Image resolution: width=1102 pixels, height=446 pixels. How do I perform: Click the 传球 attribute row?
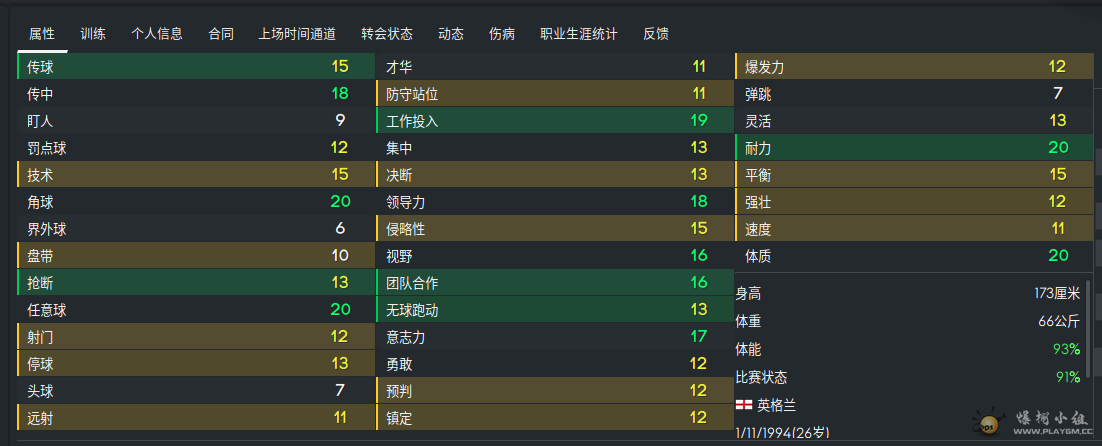[190, 67]
